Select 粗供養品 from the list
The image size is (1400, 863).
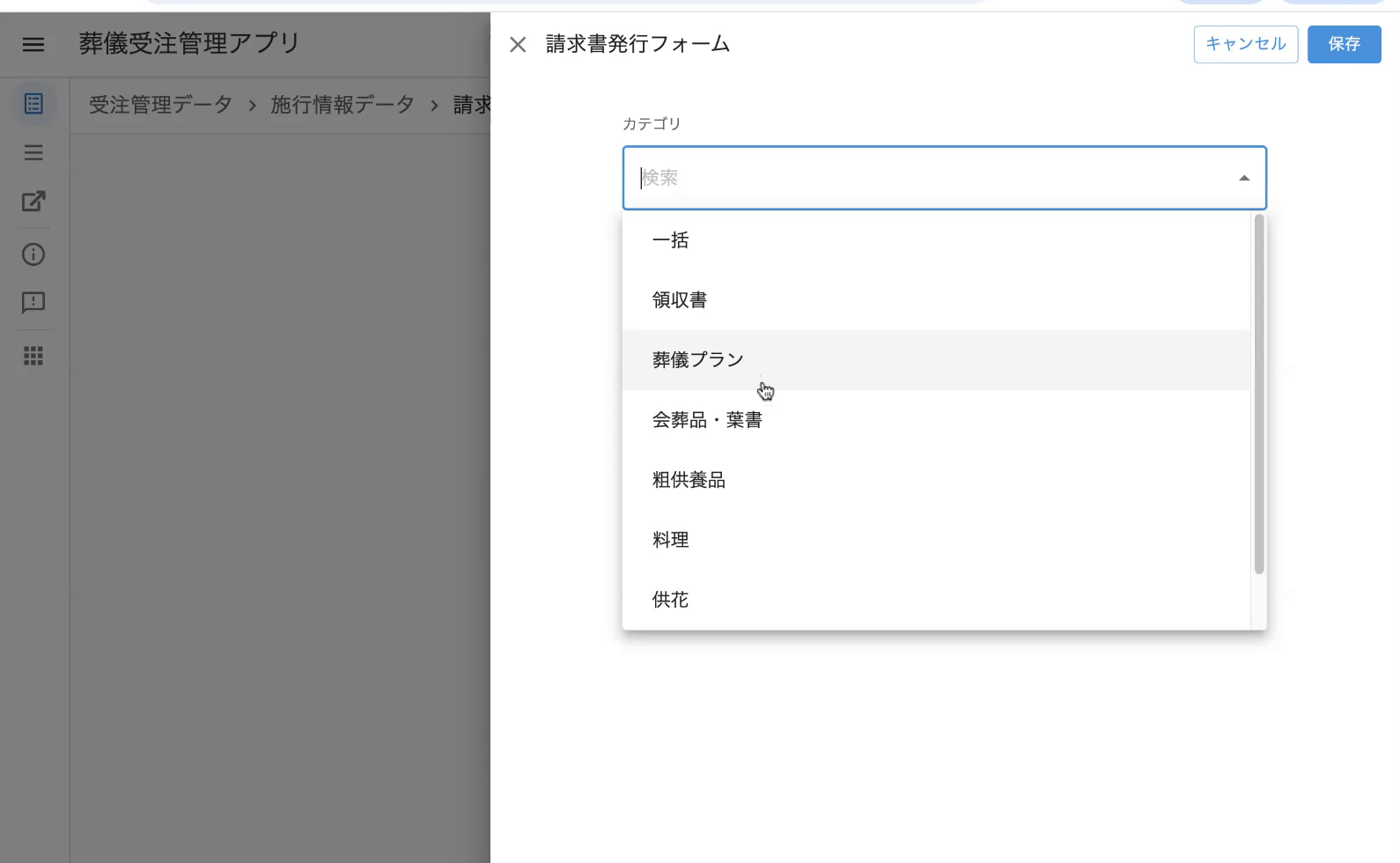tap(936, 480)
